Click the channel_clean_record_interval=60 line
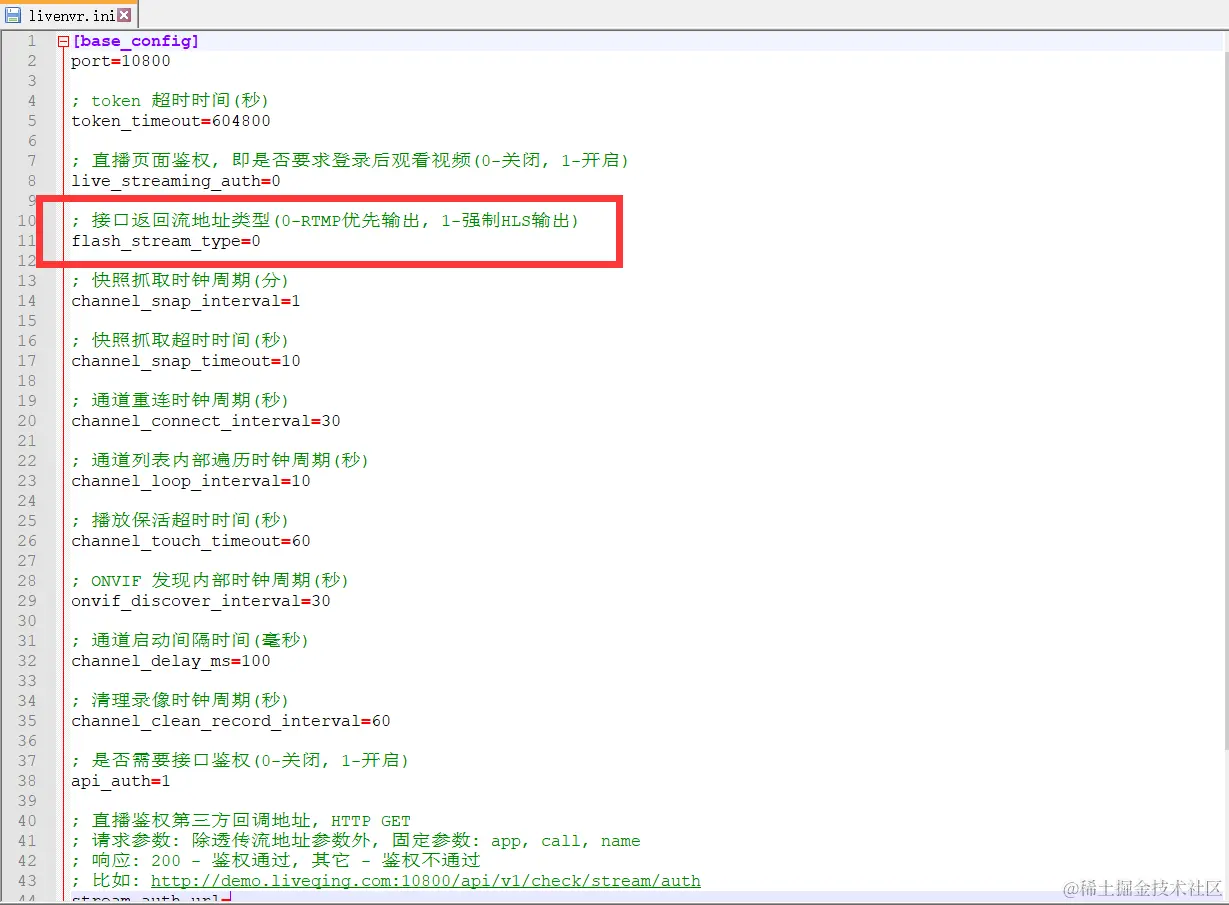Screen dimensions: 1229x905 point(231,721)
